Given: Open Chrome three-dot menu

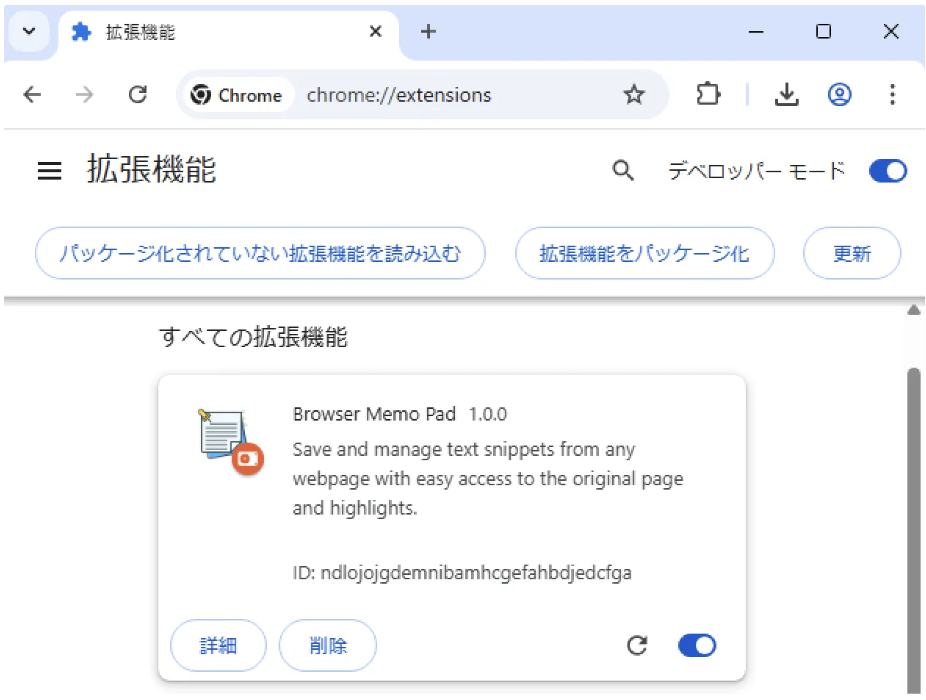Looking at the screenshot, I should [892, 95].
